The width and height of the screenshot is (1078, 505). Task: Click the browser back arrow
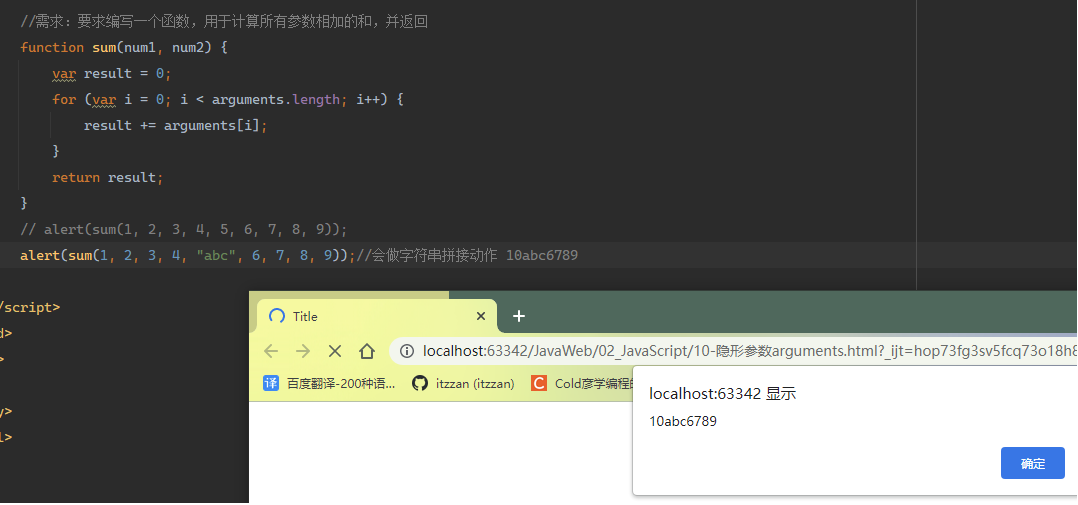271,351
